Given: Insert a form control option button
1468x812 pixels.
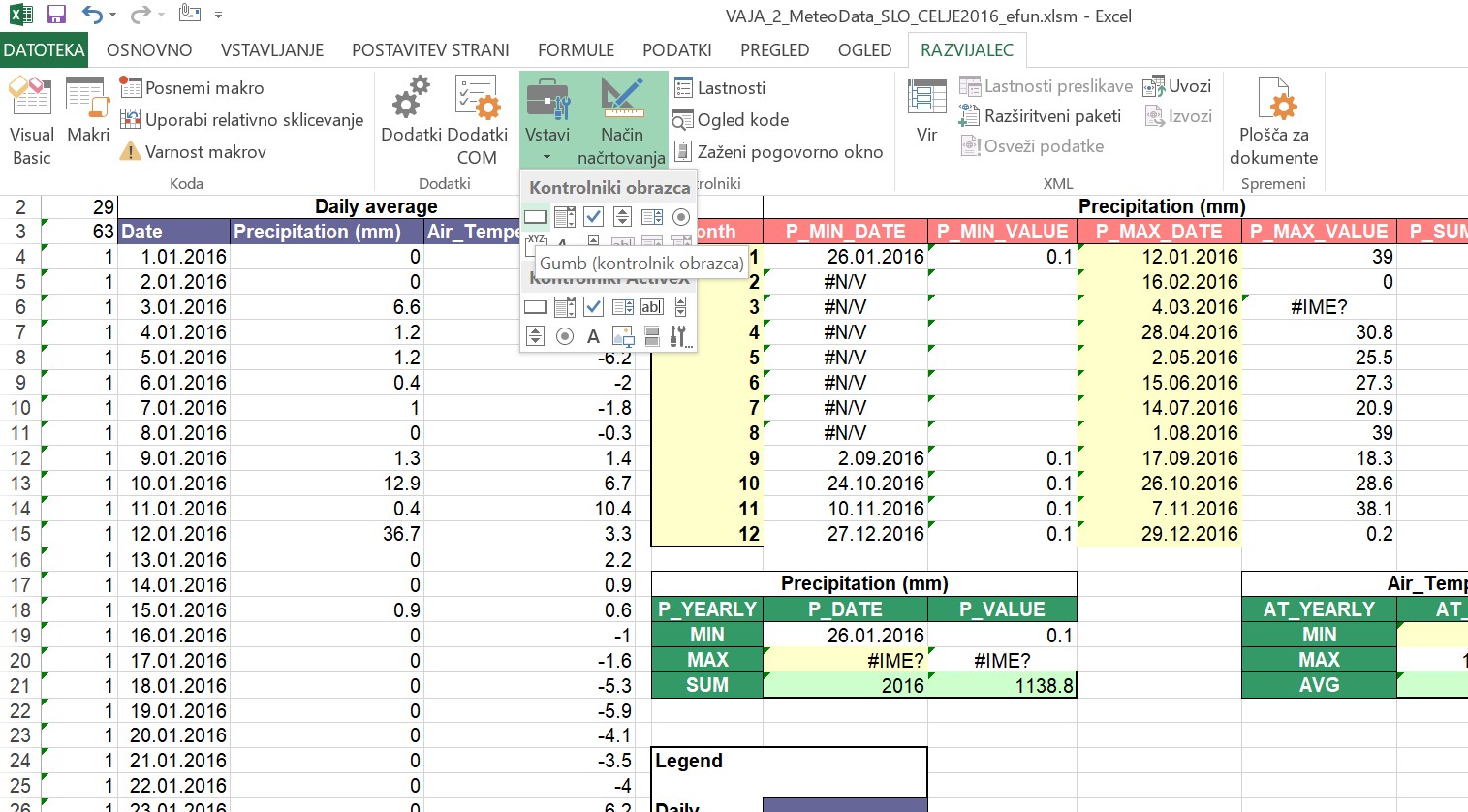Looking at the screenshot, I should pos(681,217).
